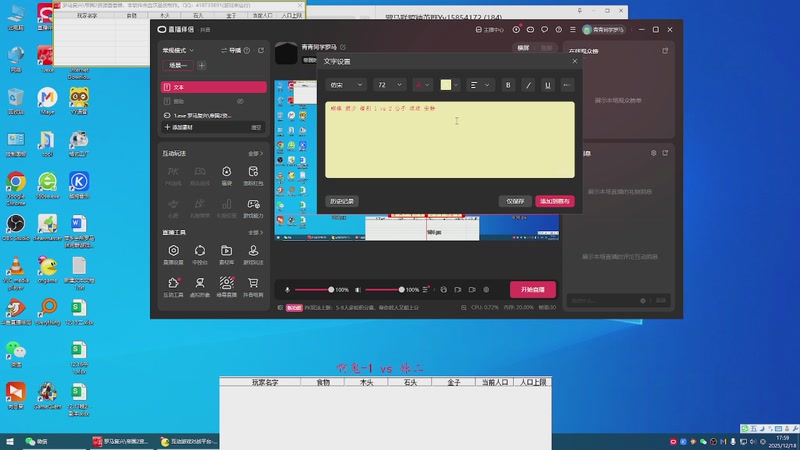Viewport: 800px width, 450px height.
Task: Click the 导播 director switch control
Action: pos(231,51)
